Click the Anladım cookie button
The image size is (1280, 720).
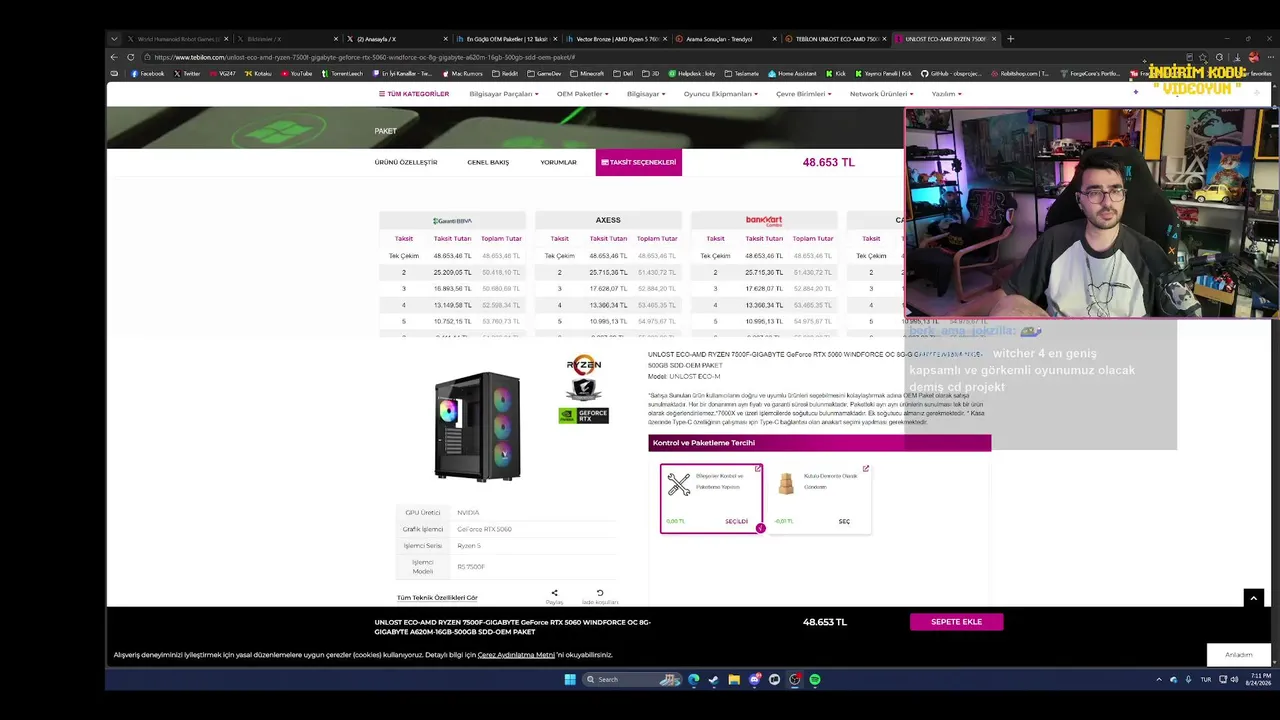pyautogui.click(x=1238, y=655)
